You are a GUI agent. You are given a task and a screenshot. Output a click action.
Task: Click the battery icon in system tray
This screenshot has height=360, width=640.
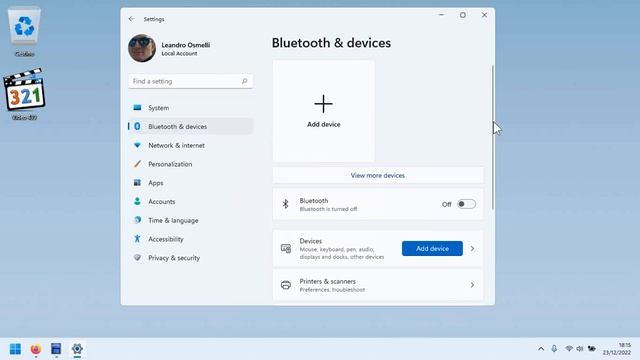[x=591, y=349]
